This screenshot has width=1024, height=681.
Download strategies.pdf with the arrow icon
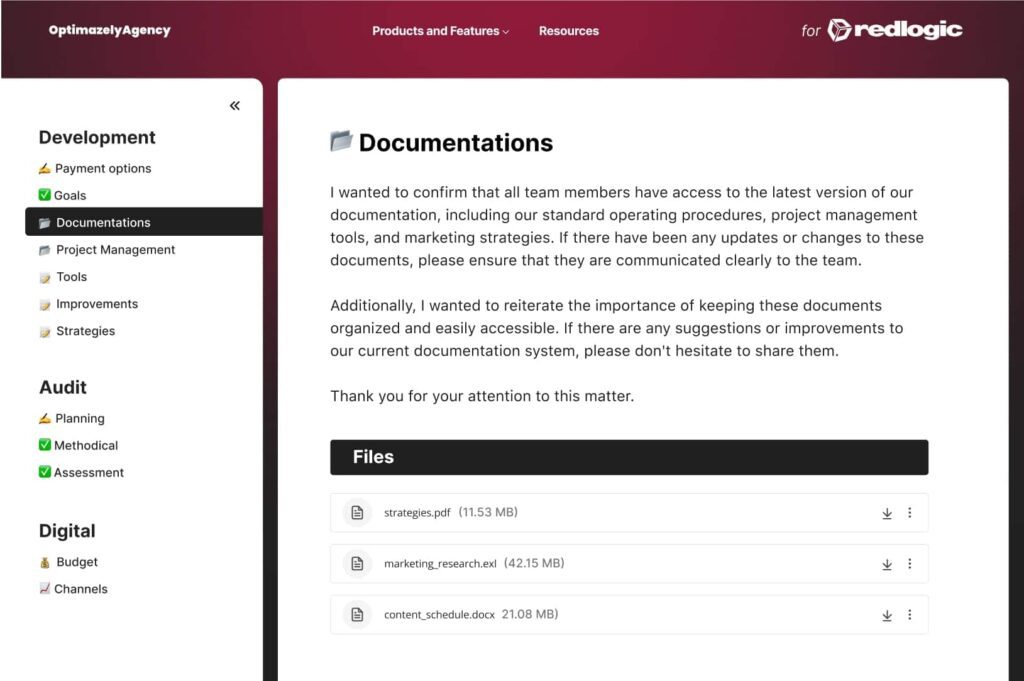pos(887,513)
